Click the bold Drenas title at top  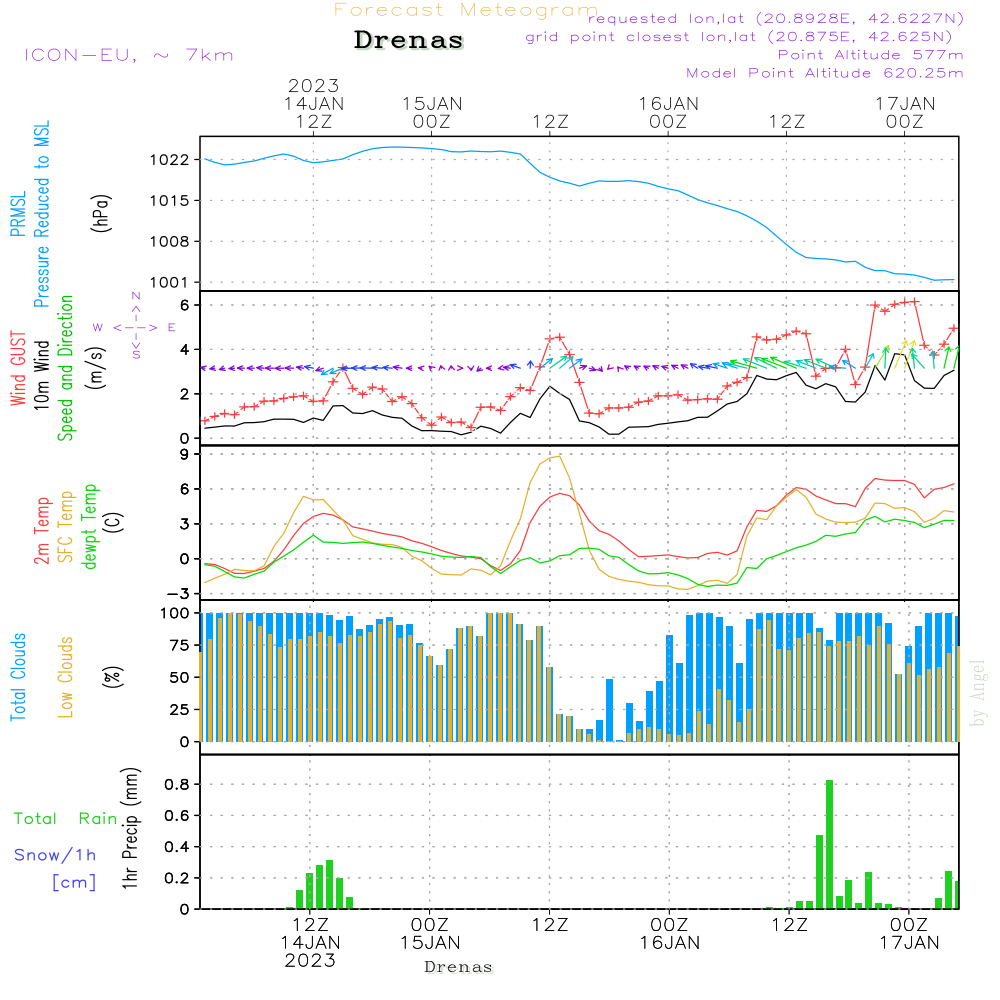tap(409, 40)
